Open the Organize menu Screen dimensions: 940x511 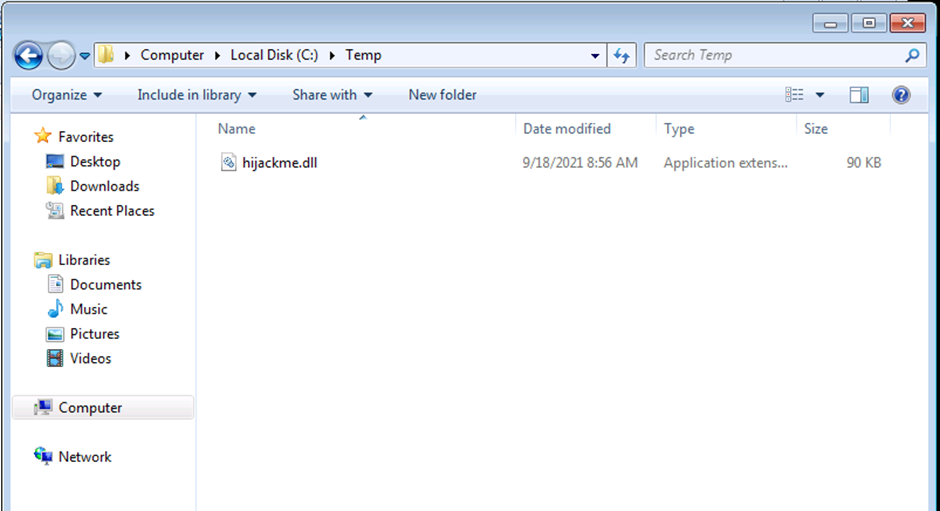66,95
